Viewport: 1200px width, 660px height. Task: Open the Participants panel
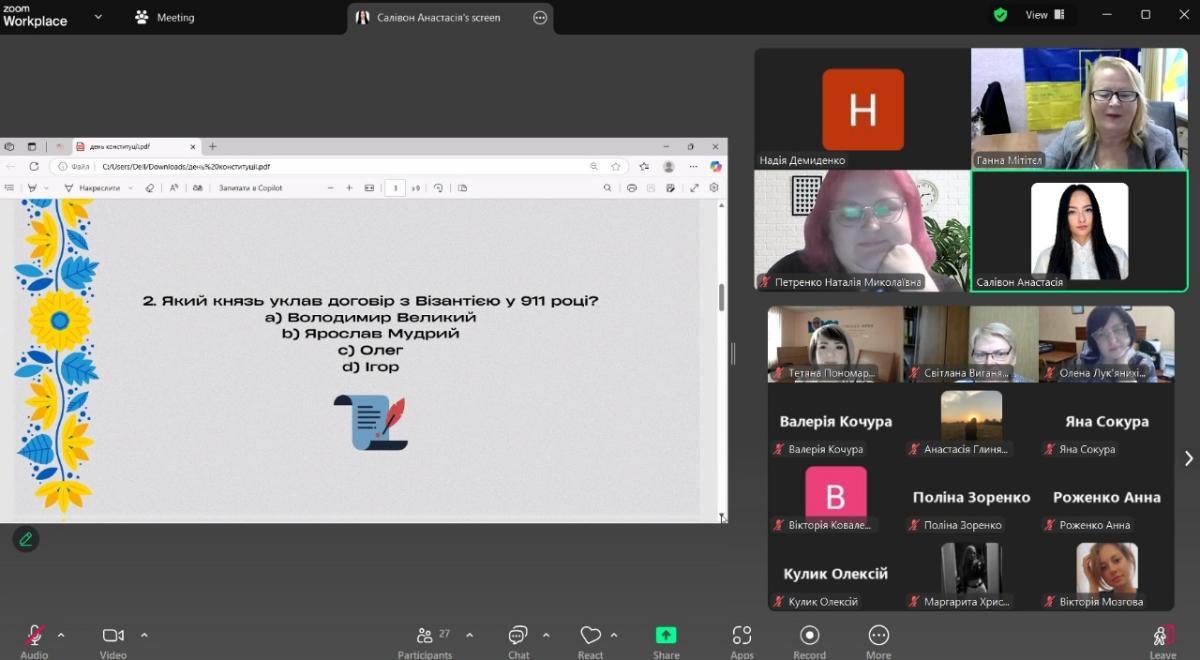(425, 640)
